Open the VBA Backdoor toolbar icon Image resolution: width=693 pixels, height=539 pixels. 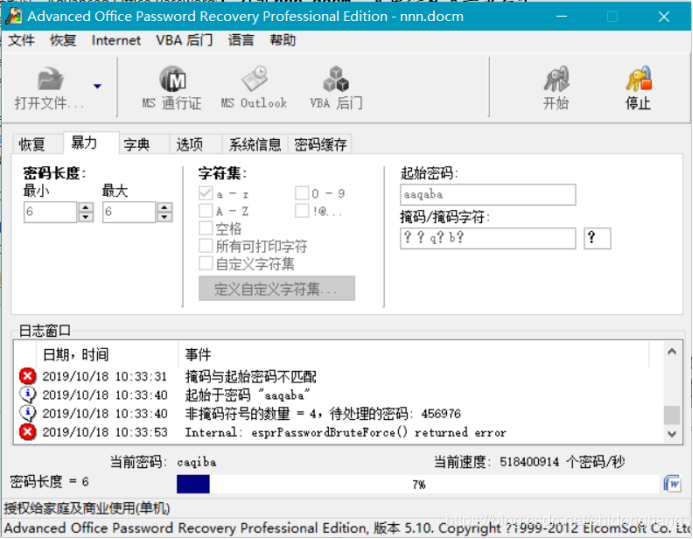[336, 79]
